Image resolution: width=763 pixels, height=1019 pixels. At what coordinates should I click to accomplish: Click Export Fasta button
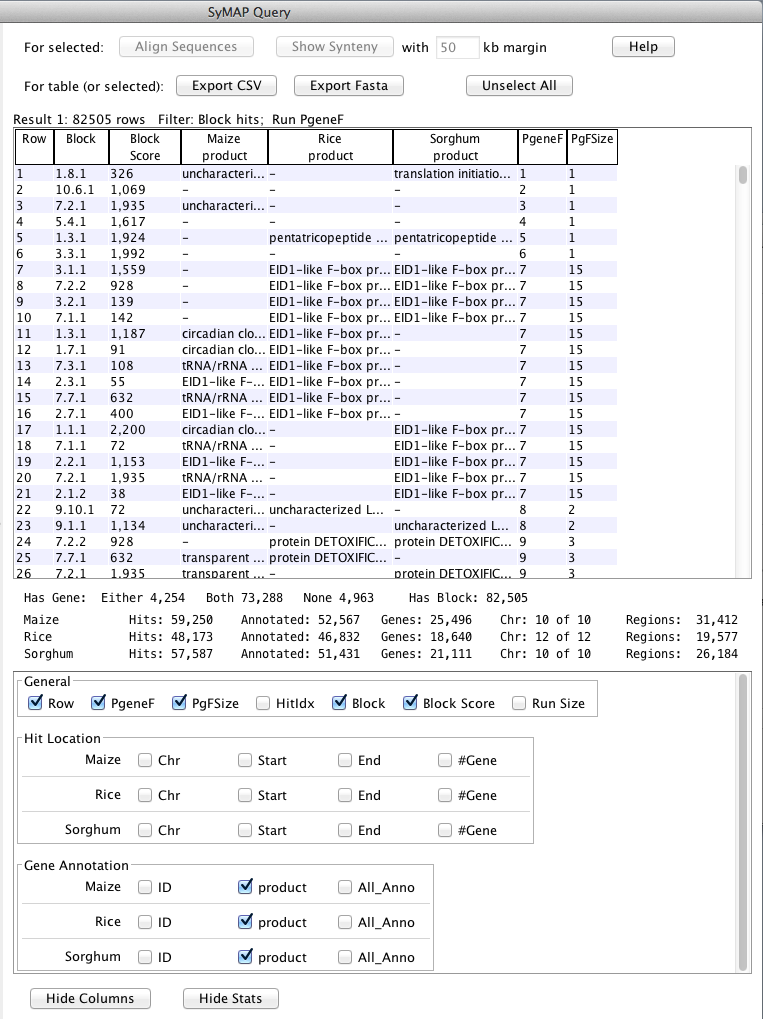tap(348, 86)
